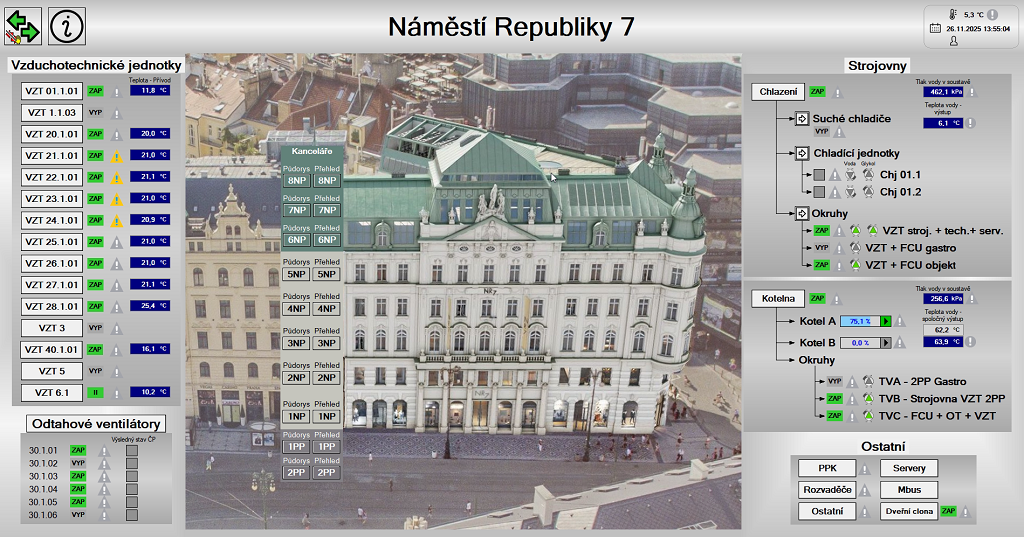
Task: Click the green arrow on Kotel A bar
Action: (x=886, y=321)
